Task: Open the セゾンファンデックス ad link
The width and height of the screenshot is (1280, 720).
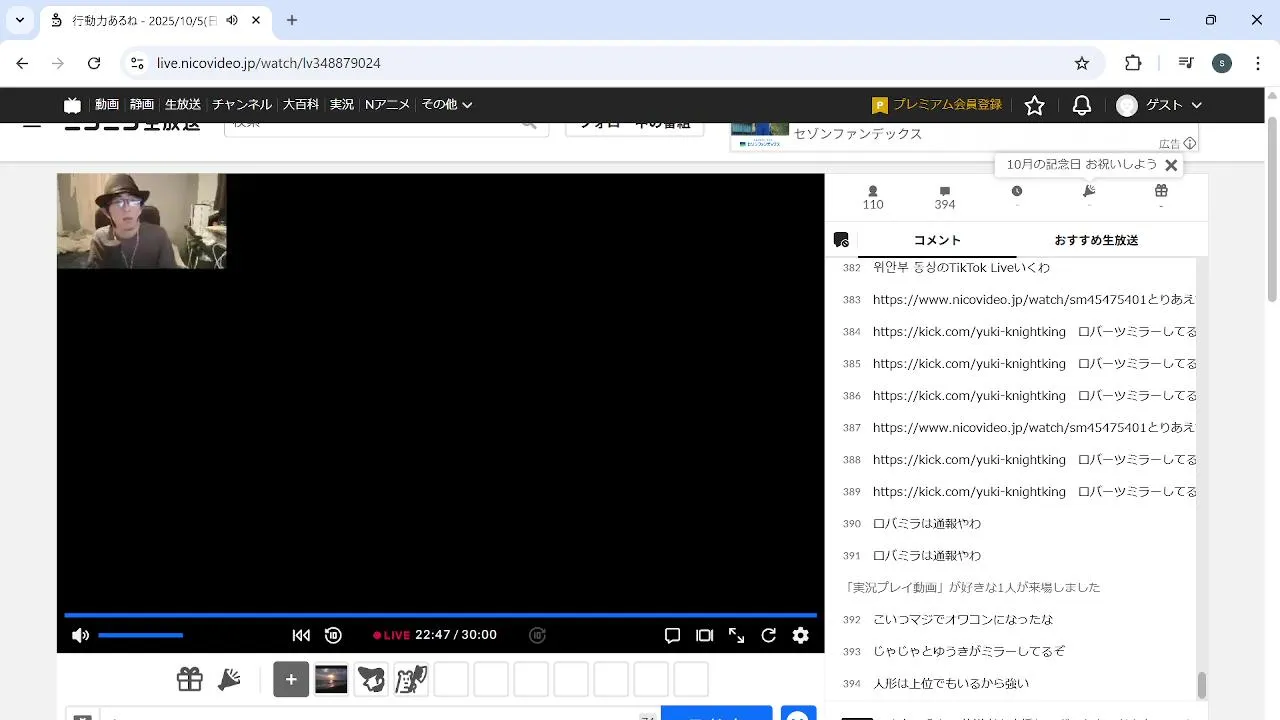Action: tap(857, 134)
